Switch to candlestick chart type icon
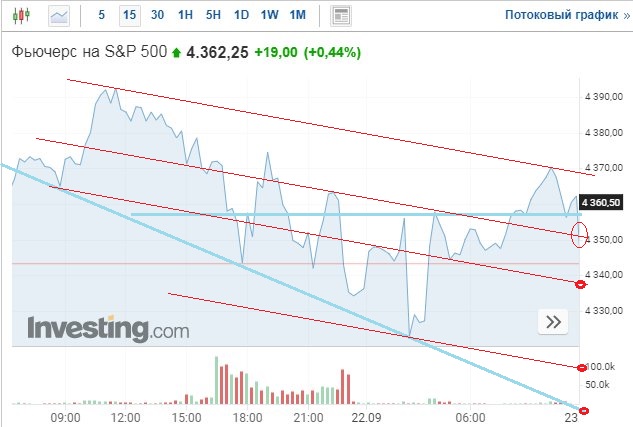This screenshot has height=427, width=633. (x=21, y=15)
